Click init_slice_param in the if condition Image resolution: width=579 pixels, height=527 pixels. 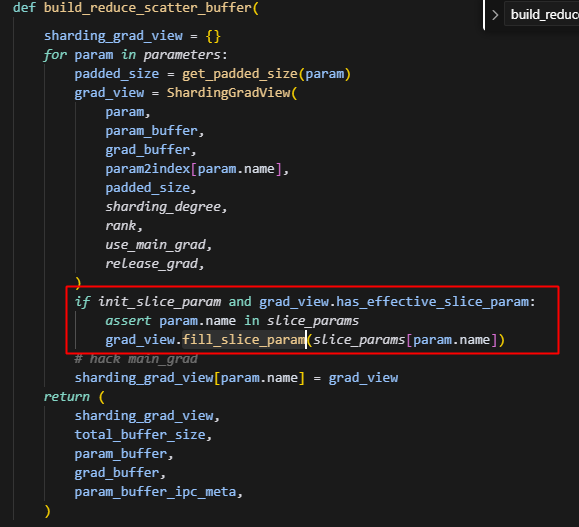(160, 302)
